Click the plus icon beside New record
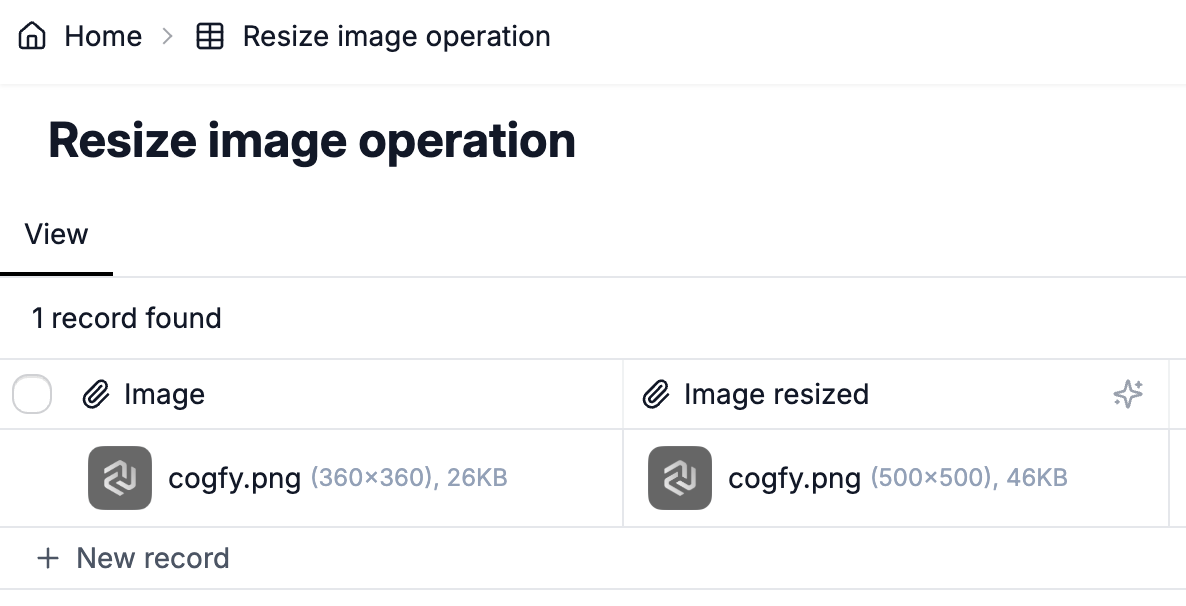 tap(48, 558)
